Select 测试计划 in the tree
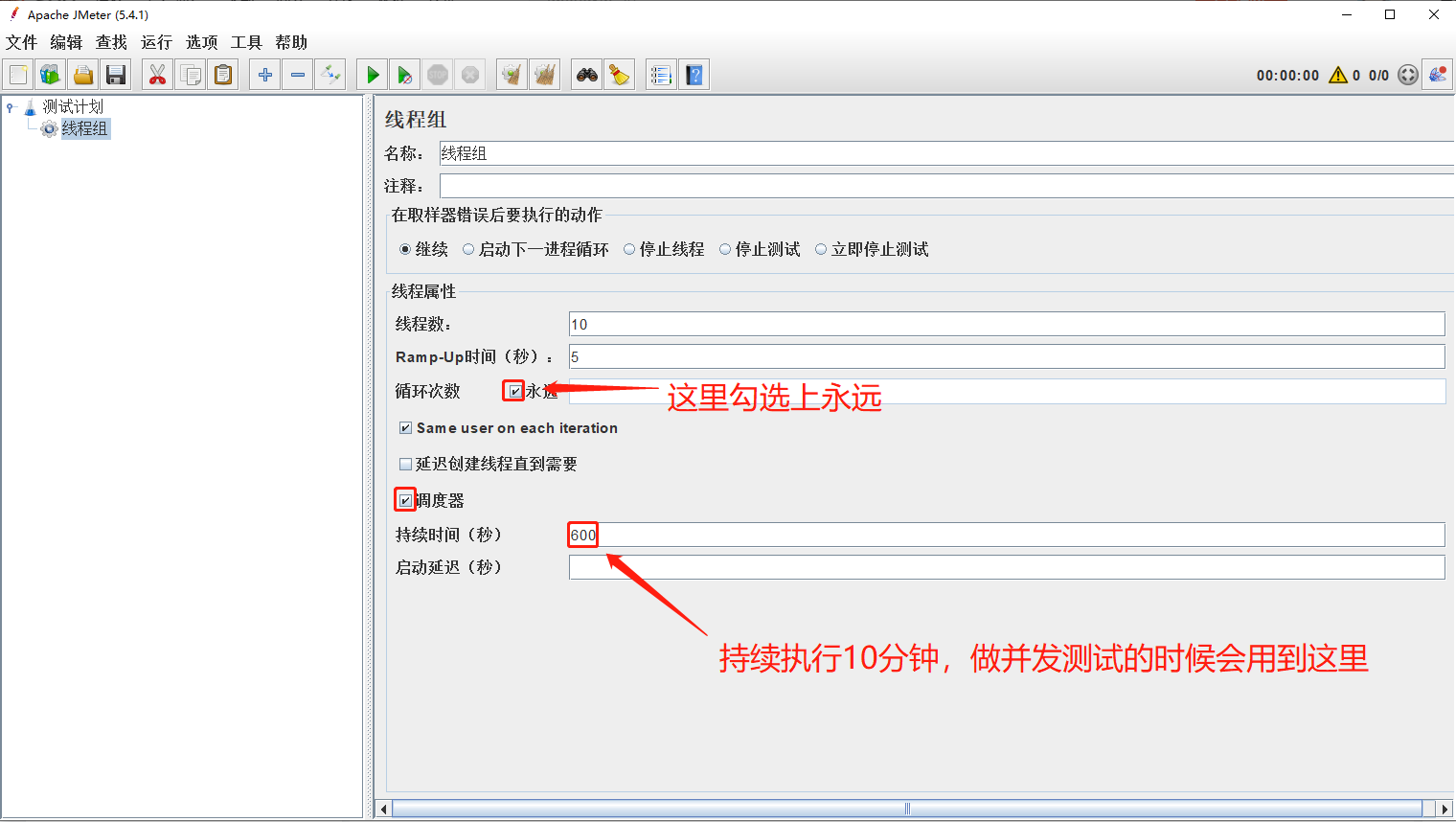 pyautogui.click(x=73, y=106)
